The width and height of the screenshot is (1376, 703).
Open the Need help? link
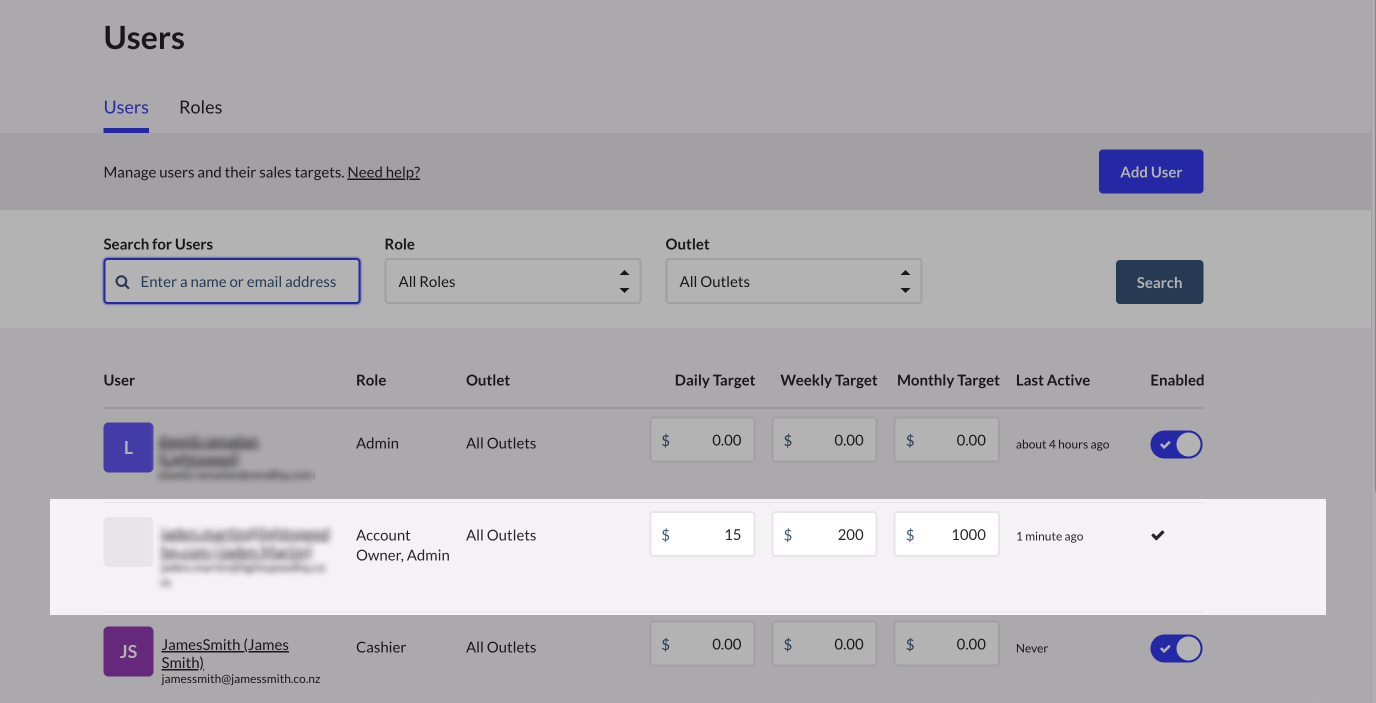tap(383, 172)
